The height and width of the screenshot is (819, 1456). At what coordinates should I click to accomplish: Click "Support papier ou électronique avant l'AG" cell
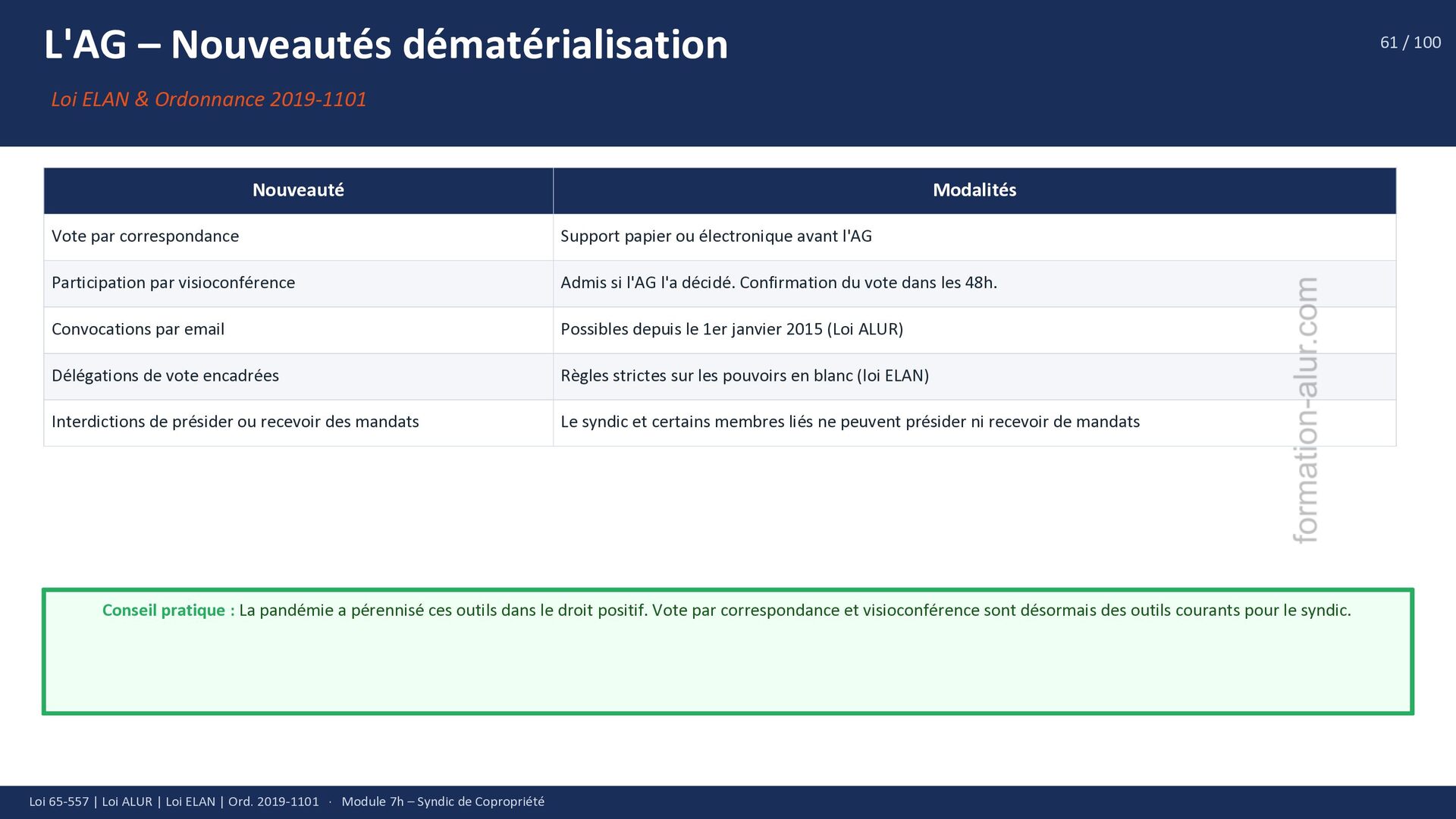(x=716, y=237)
